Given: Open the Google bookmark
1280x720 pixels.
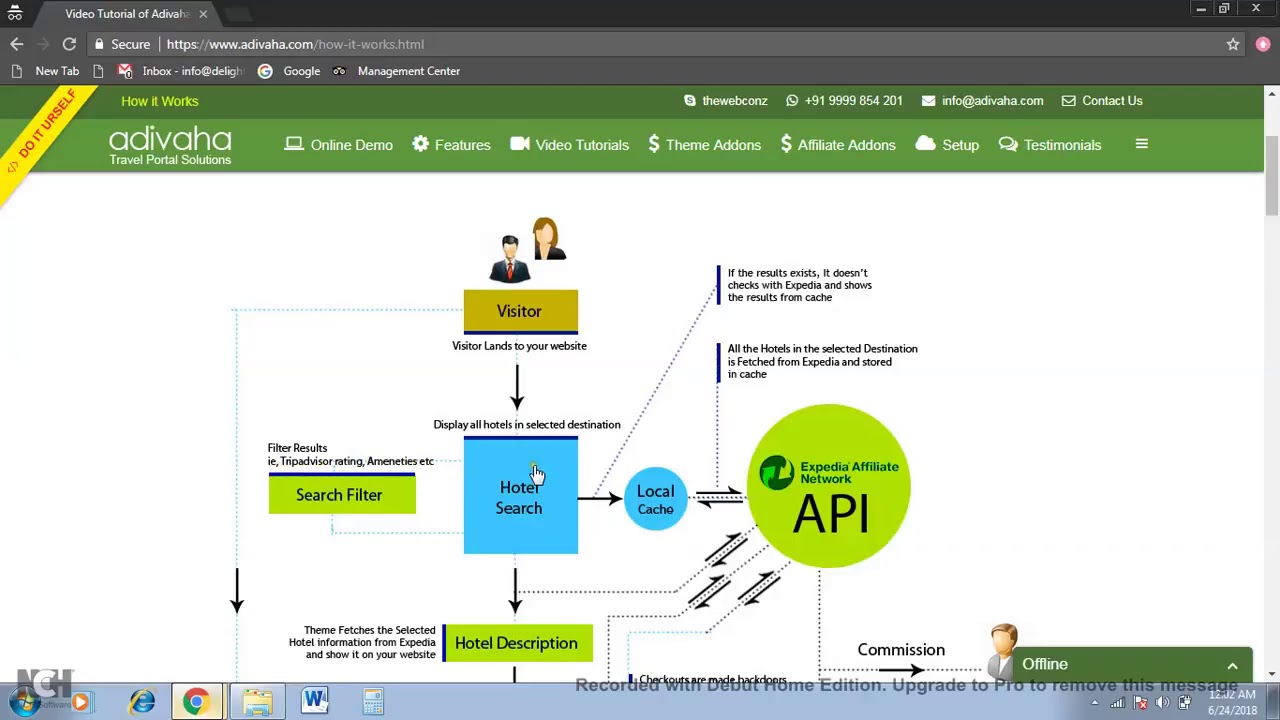Looking at the screenshot, I should click(289, 71).
